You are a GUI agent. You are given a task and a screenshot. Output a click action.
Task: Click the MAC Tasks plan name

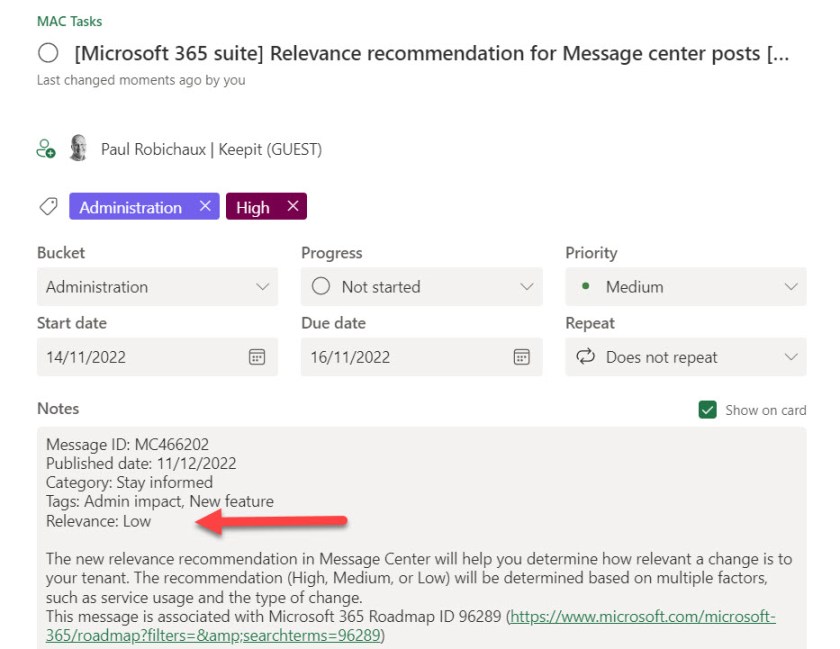click(x=70, y=21)
